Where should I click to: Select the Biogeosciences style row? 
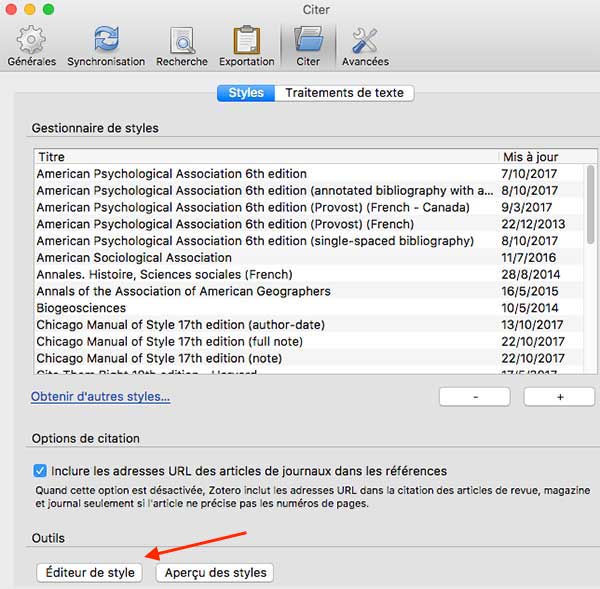click(x=308, y=308)
